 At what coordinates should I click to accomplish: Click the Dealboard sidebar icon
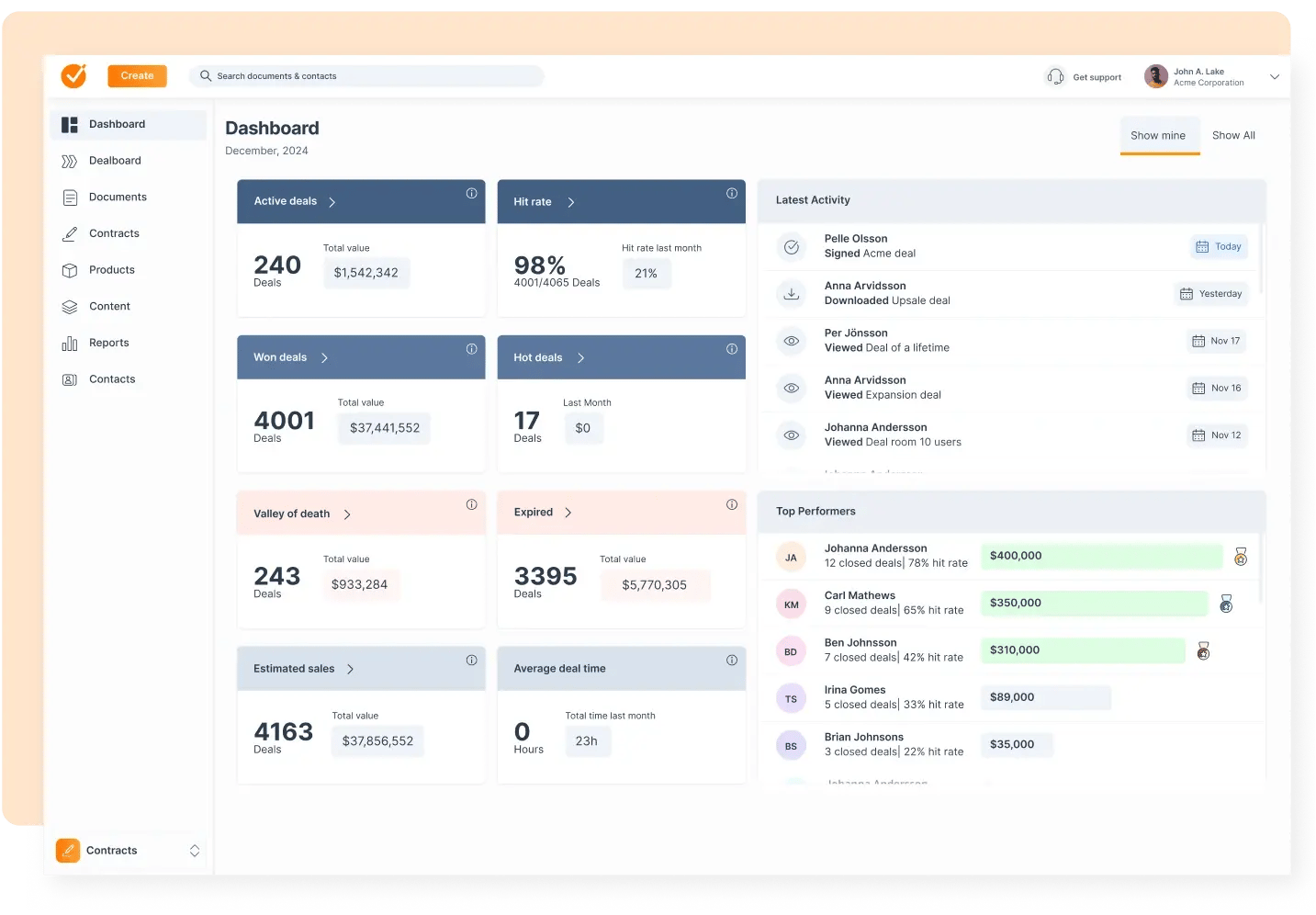point(70,161)
